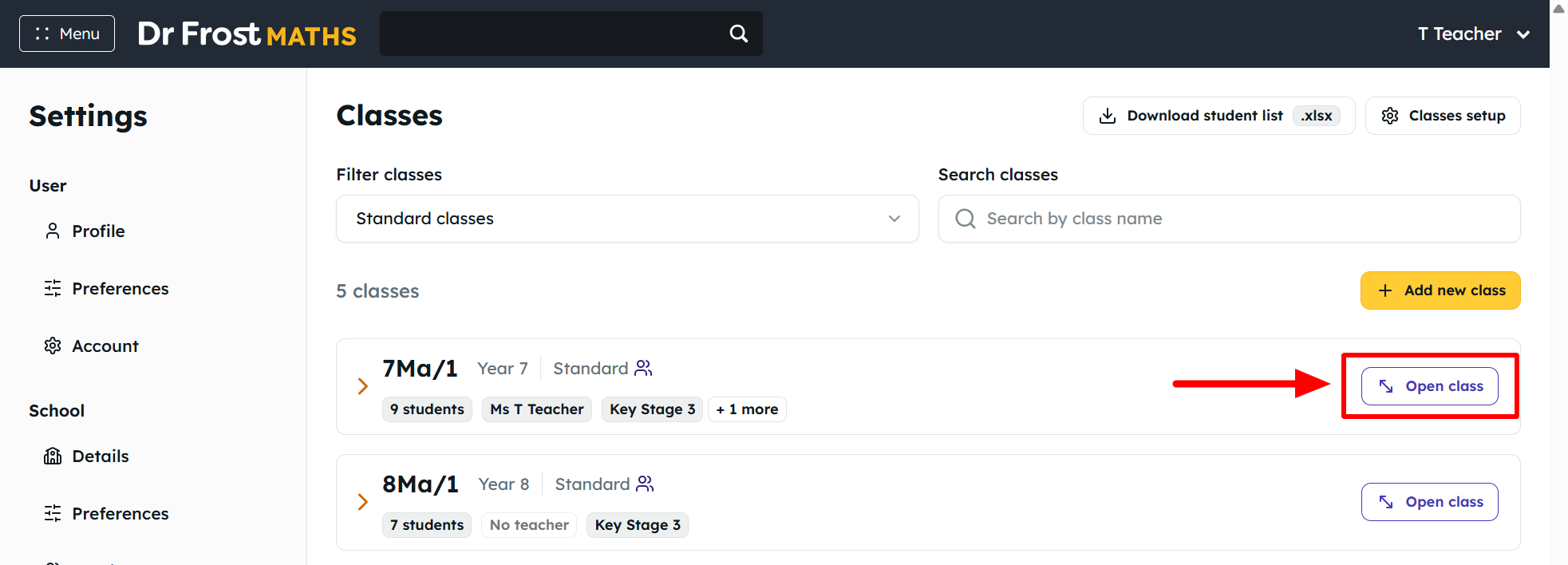This screenshot has width=1568, height=565.
Task: Click the people icon next to 7Ma/1 Standard
Action: tap(643, 368)
